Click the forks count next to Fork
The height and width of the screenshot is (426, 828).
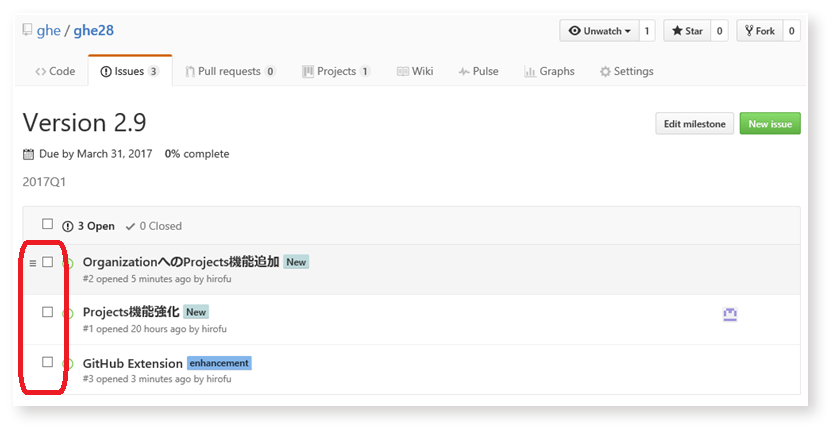pyautogui.click(x=792, y=31)
